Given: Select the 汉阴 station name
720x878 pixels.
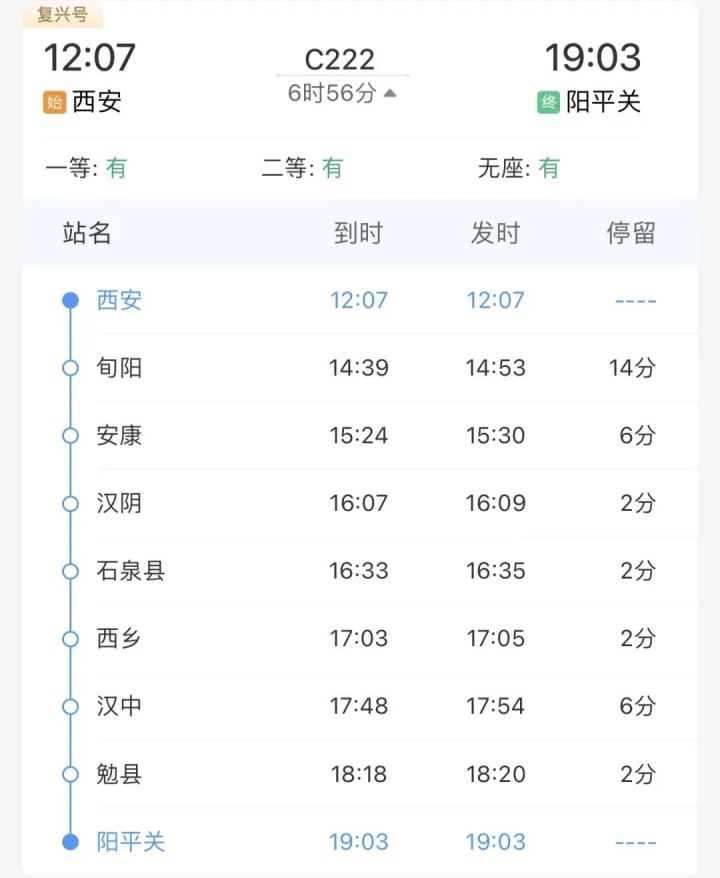Looking at the screenshot, I should 119,503.
